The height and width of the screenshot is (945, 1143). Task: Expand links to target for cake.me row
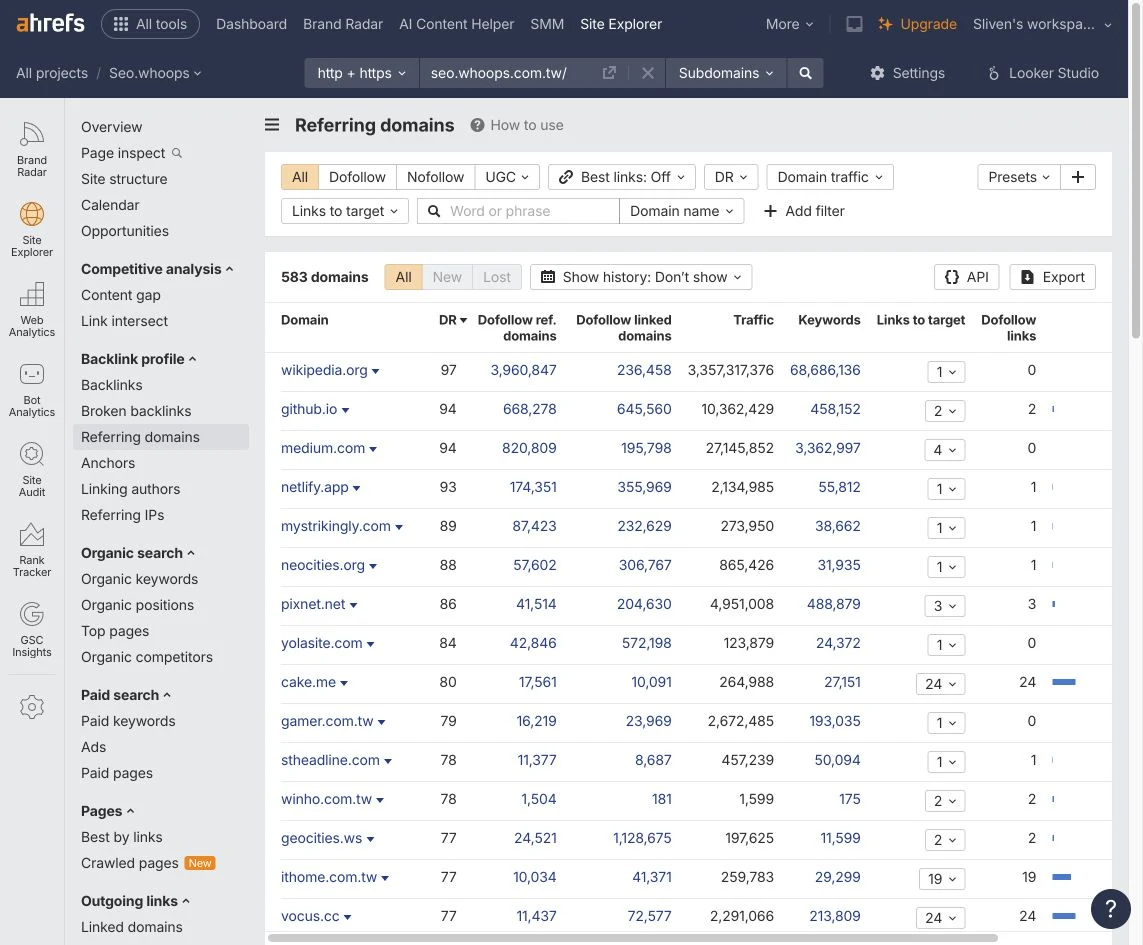pyautogui.click(x=940, y=683)
